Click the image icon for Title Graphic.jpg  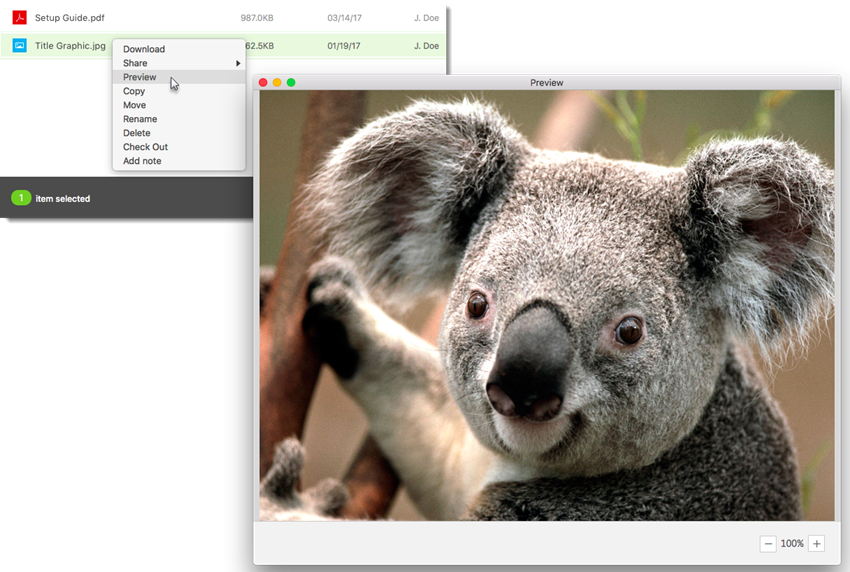tap(19, 45)
